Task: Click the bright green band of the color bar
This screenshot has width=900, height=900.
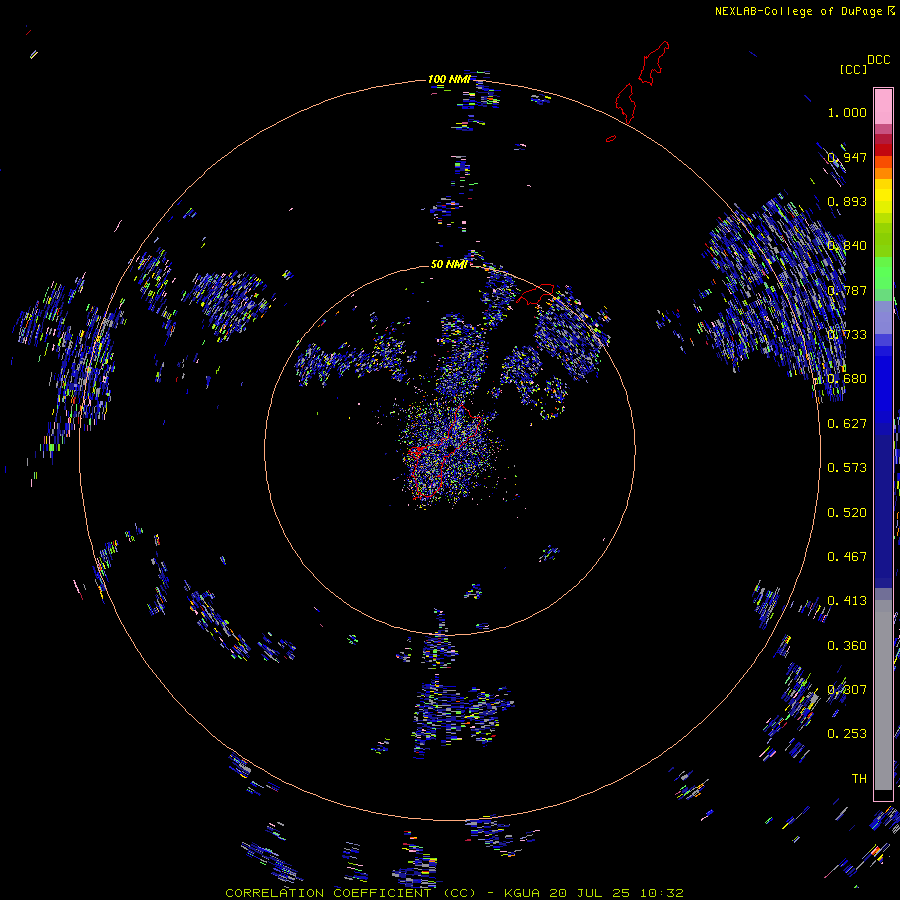Action: tap(883, 273)
